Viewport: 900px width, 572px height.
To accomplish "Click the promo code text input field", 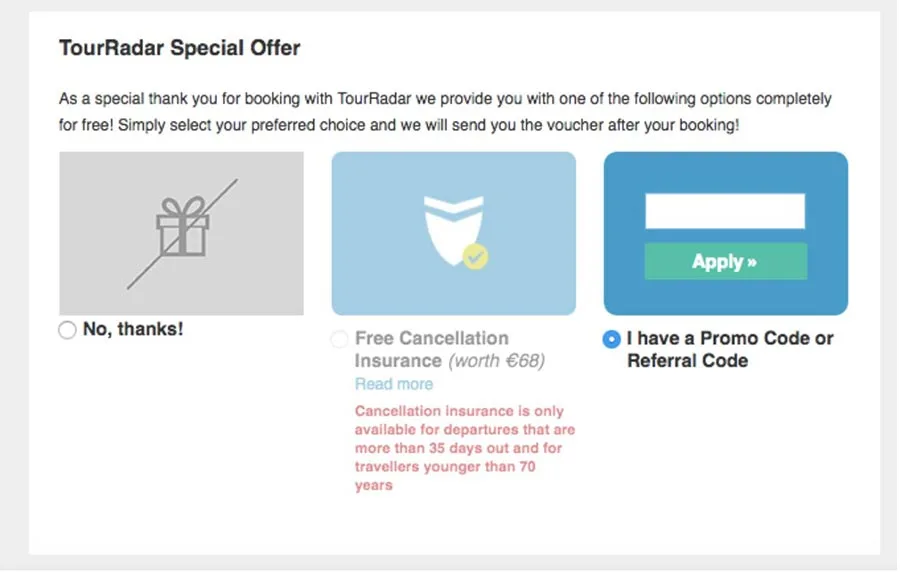I will 725,211.
